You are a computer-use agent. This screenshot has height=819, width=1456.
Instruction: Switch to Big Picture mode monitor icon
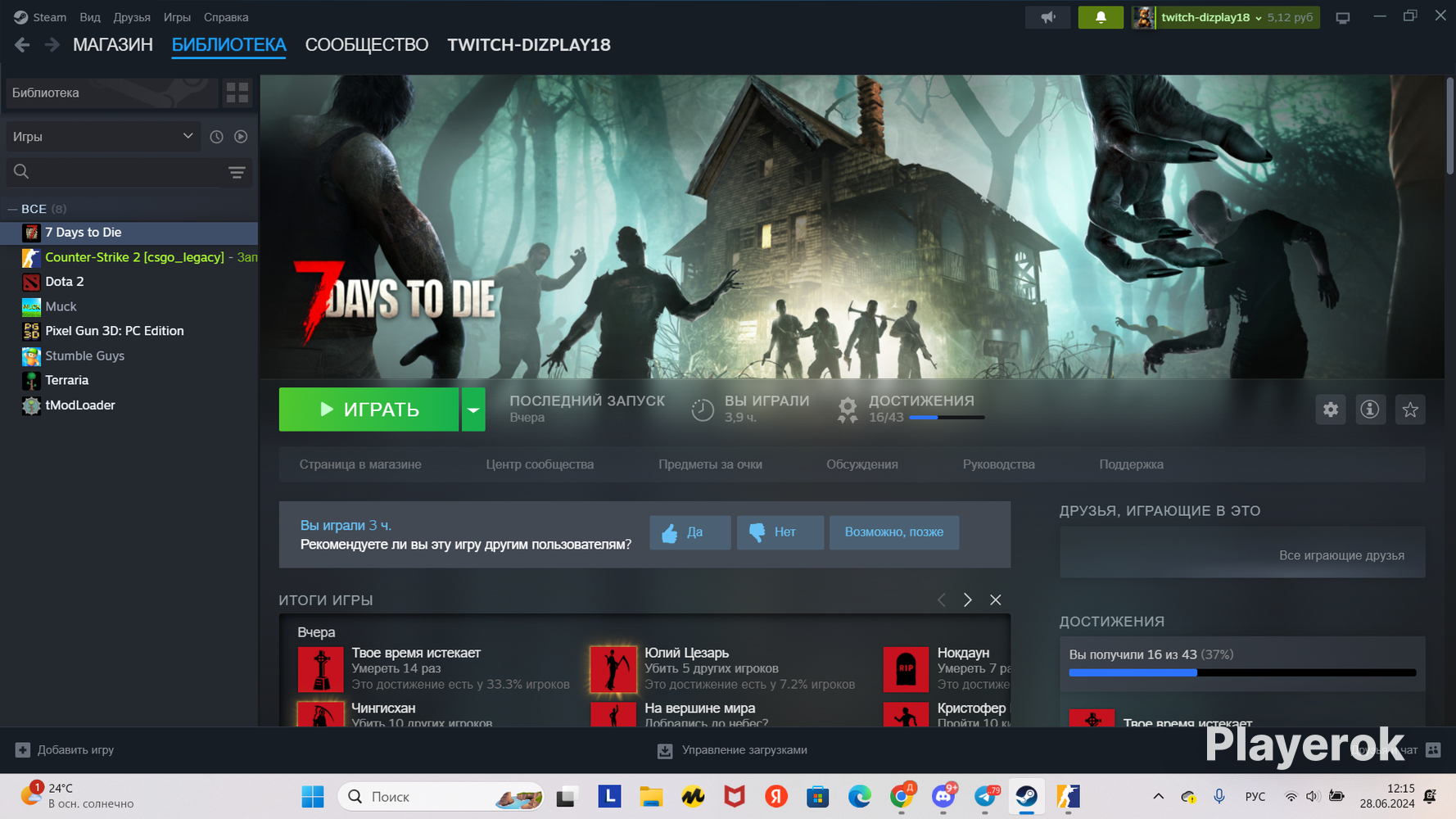(1343, 17)
